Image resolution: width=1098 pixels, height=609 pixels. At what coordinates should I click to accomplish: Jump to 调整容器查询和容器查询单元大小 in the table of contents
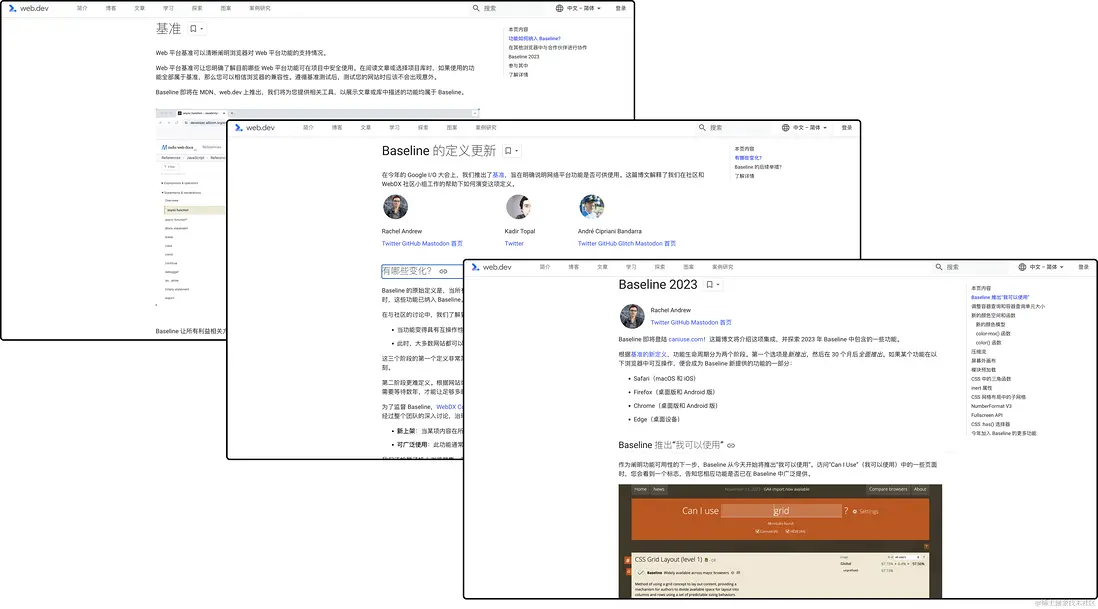click(1008, 307)
